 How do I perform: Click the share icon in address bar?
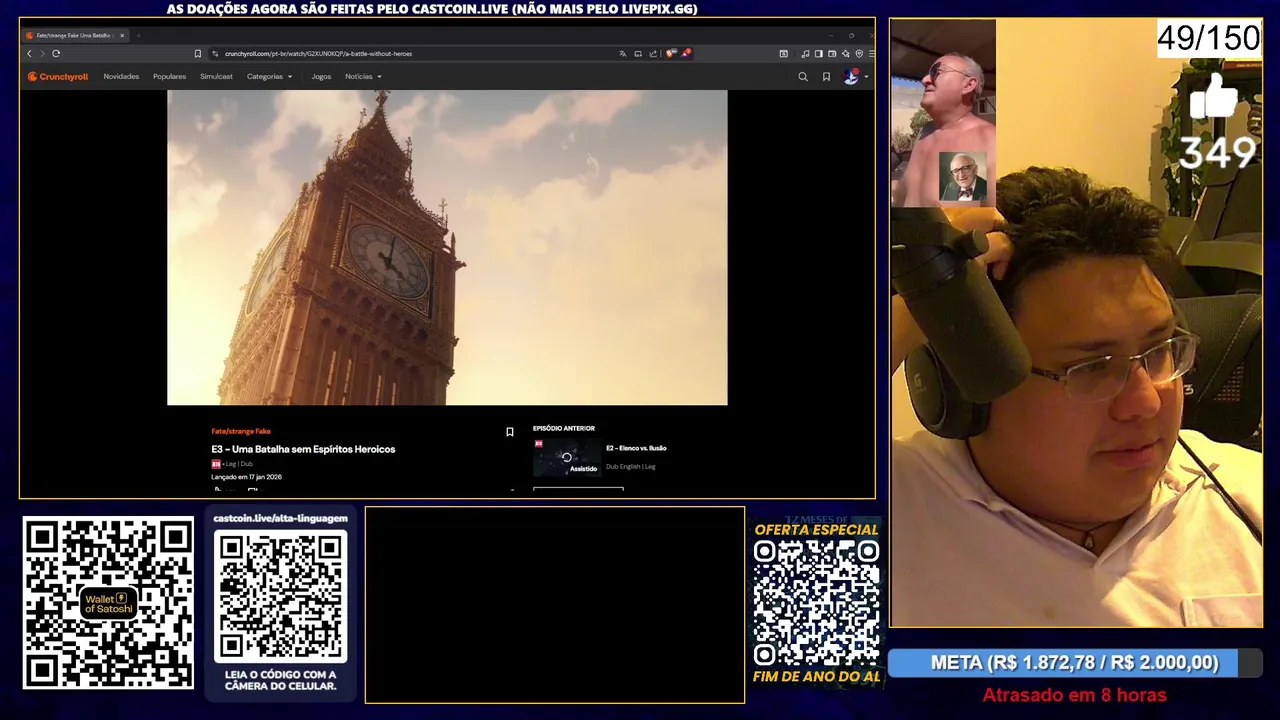(653, 54)
